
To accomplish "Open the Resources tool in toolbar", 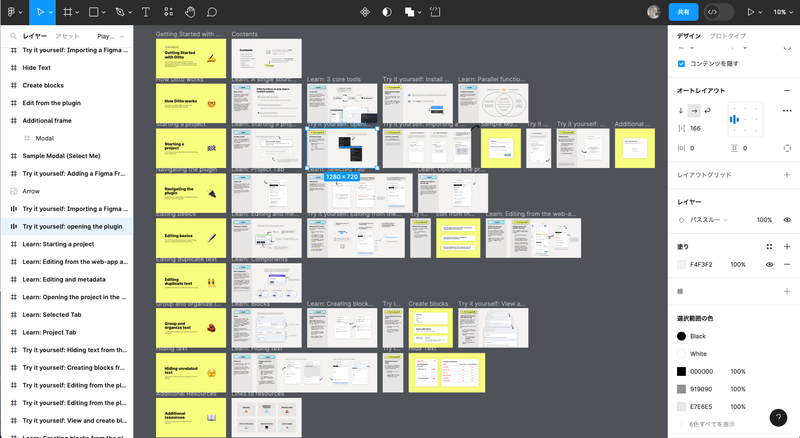I will [168, 12].
